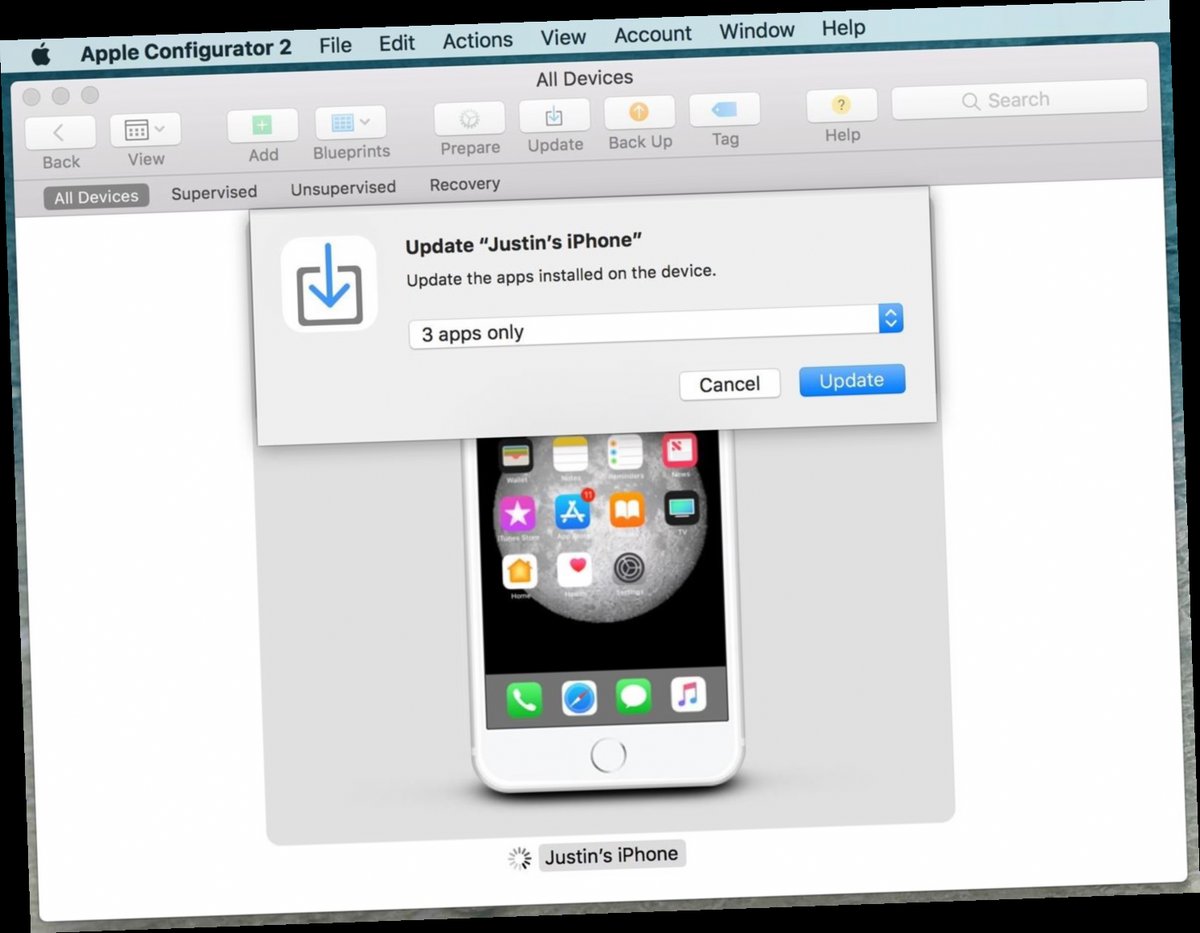Click the Notes icon on the iPhone screen
This screenshot has height=933, width=1200.
570,455
